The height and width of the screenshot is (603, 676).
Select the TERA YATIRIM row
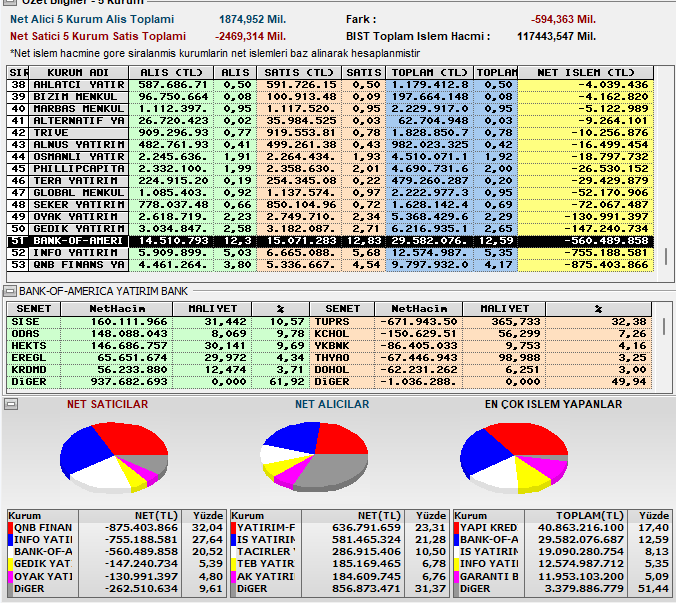[330, 181]
